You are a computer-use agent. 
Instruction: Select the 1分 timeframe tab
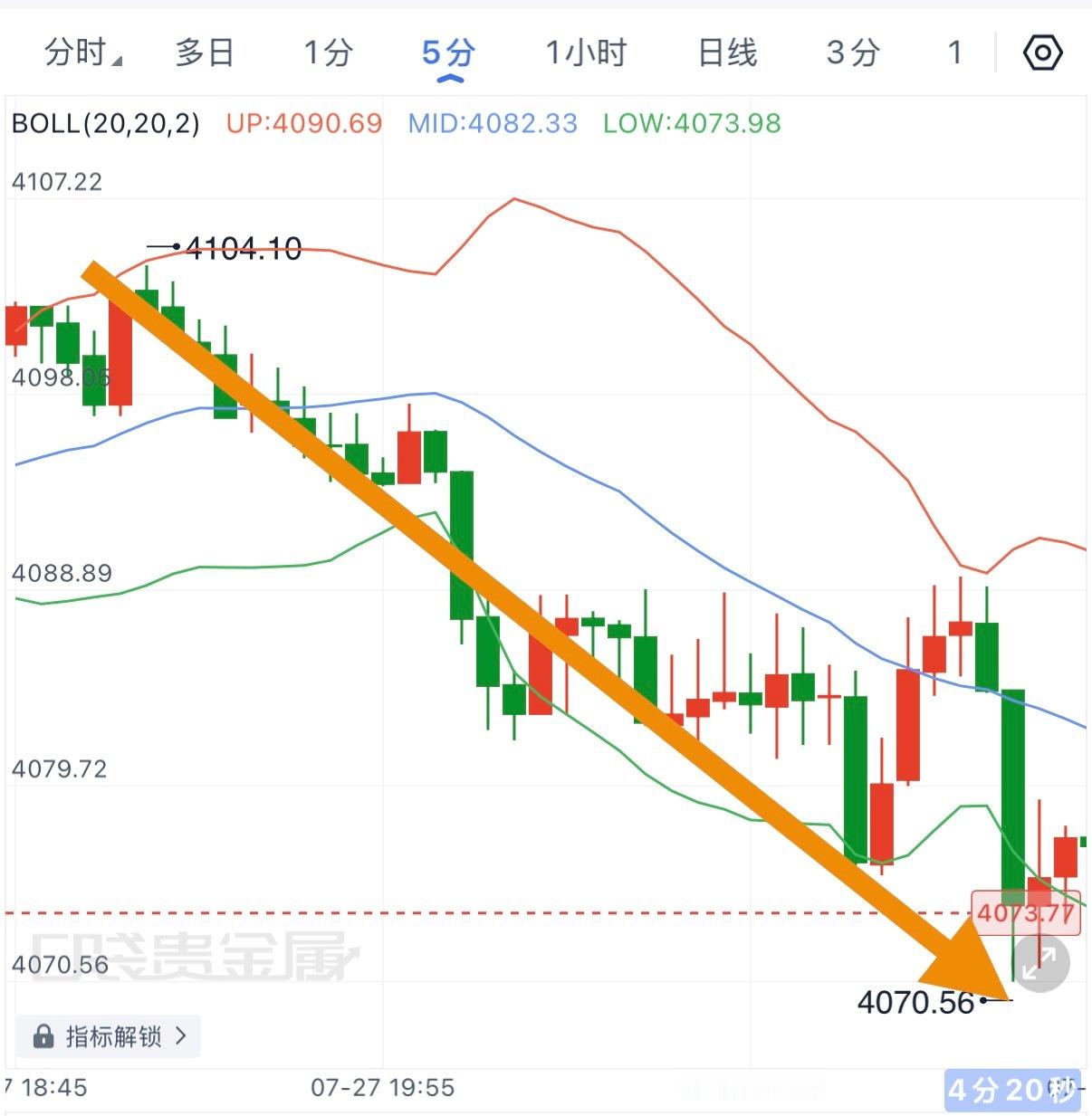point(328,52)
